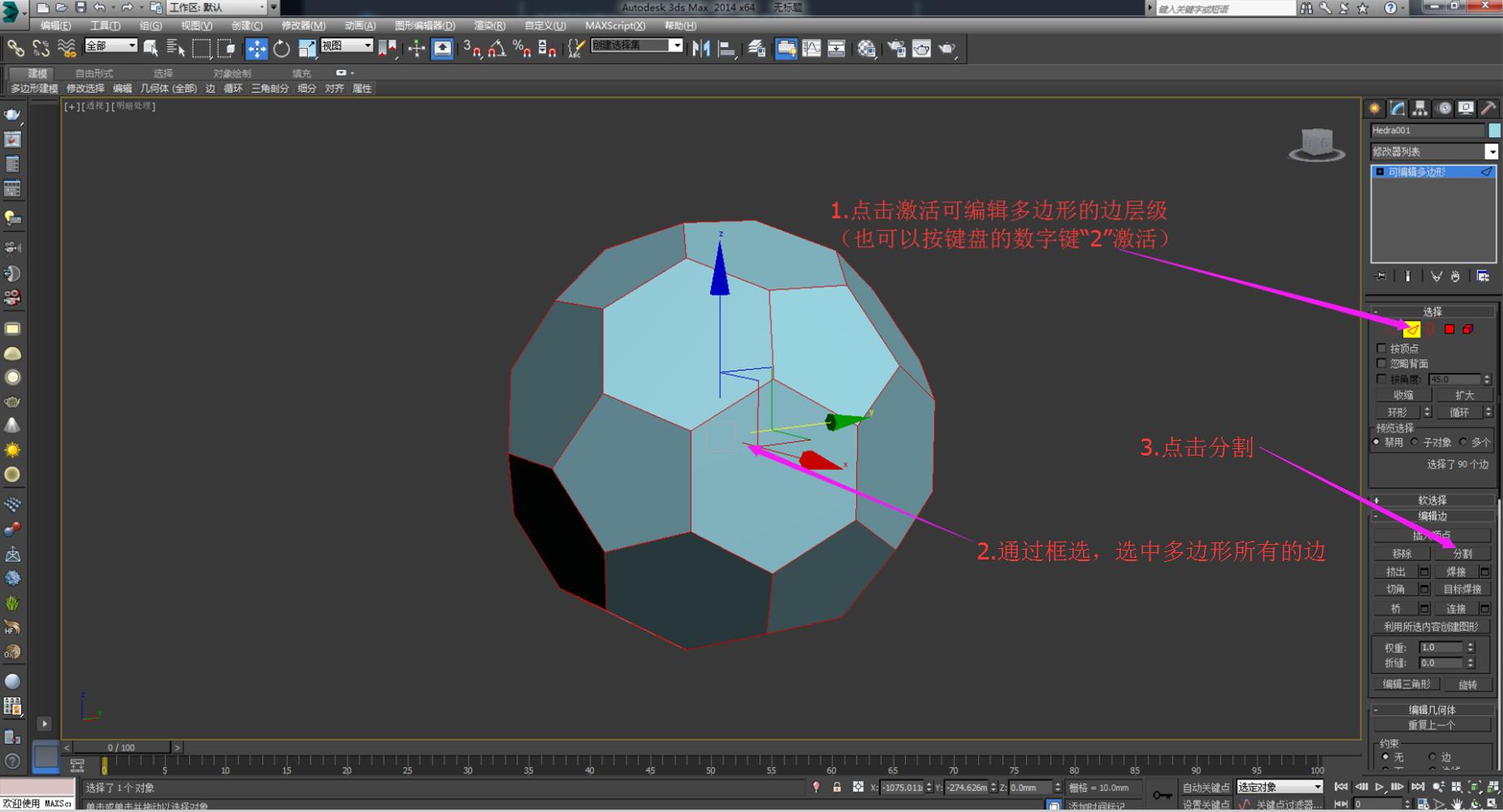This screenshot has width=1503, height=812.
Task: Select the 禁用 radio button under 预览选择
Action: [1378, 442]
